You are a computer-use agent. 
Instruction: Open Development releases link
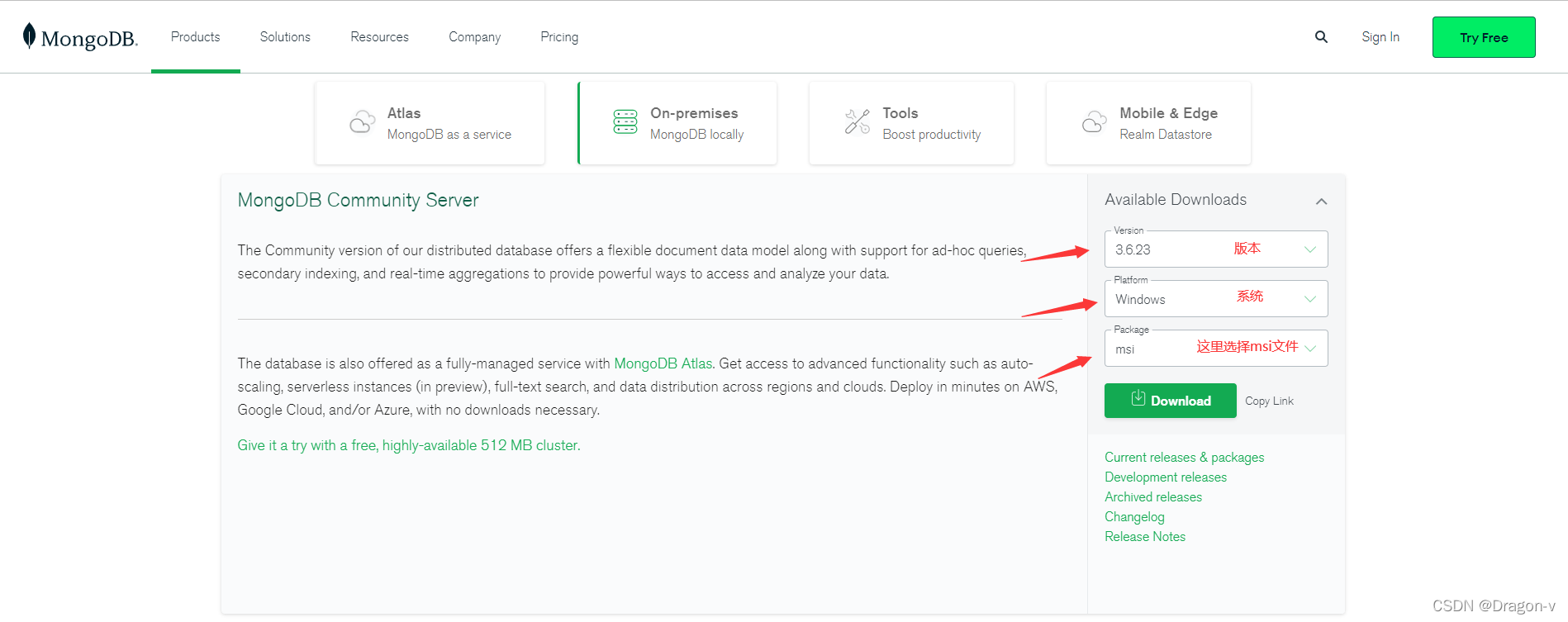[1166, 477]
